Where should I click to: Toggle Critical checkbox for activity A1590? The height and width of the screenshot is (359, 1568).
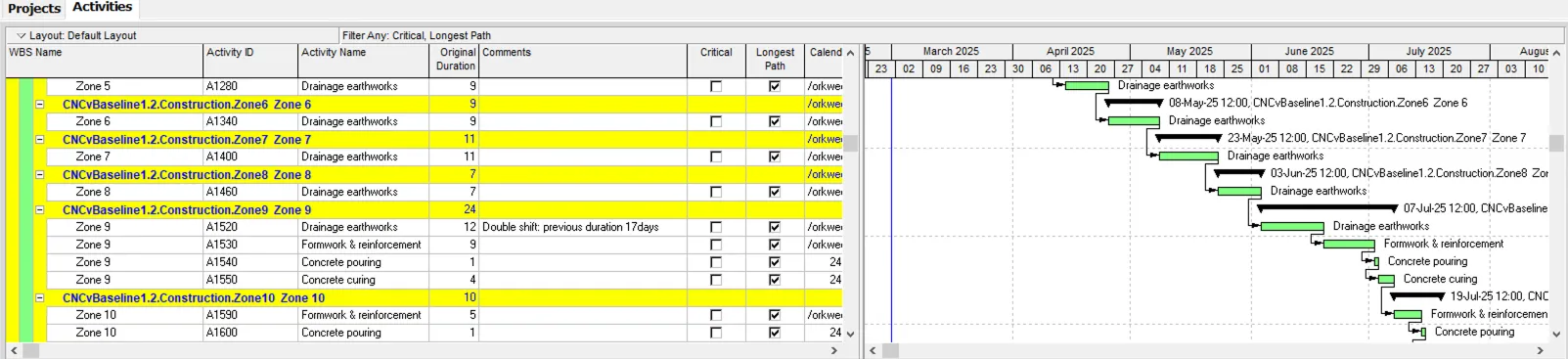[x=716, y=315]
